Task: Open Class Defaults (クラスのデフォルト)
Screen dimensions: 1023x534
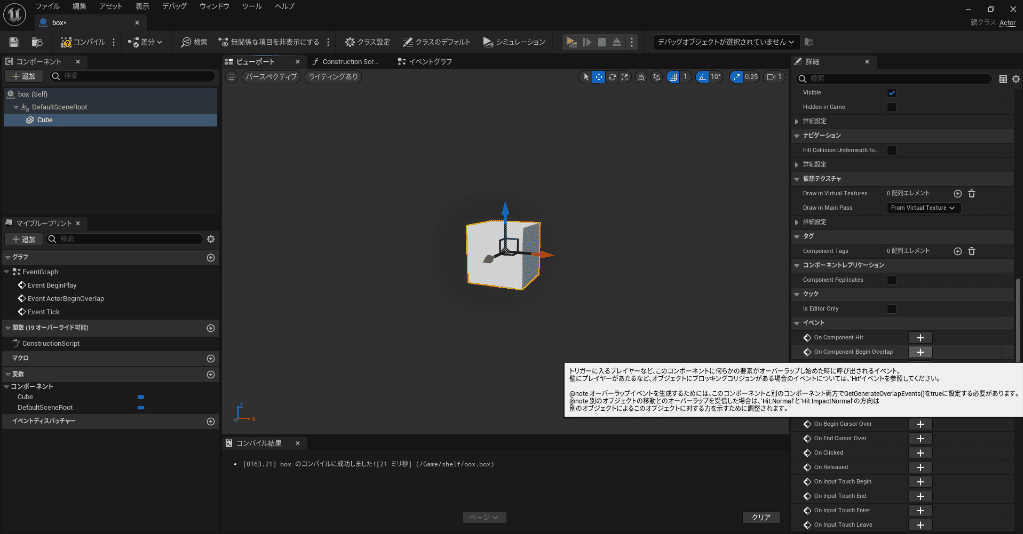Action: [436, 42]
